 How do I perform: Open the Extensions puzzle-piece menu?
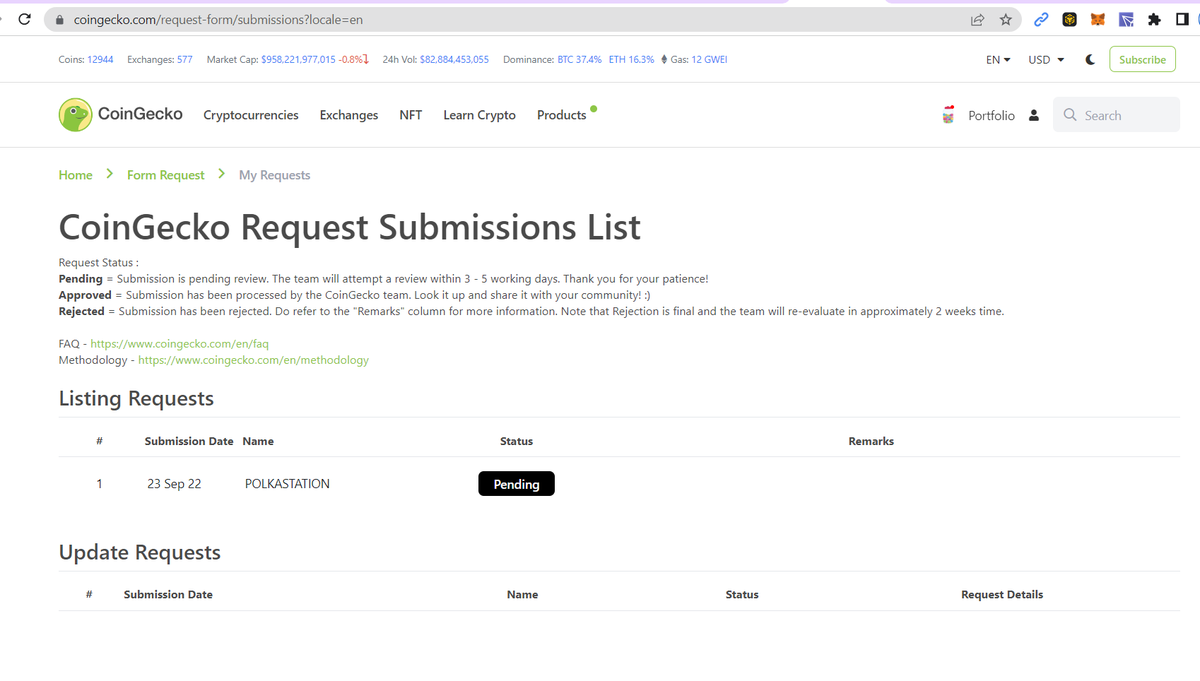[1154, 20]
